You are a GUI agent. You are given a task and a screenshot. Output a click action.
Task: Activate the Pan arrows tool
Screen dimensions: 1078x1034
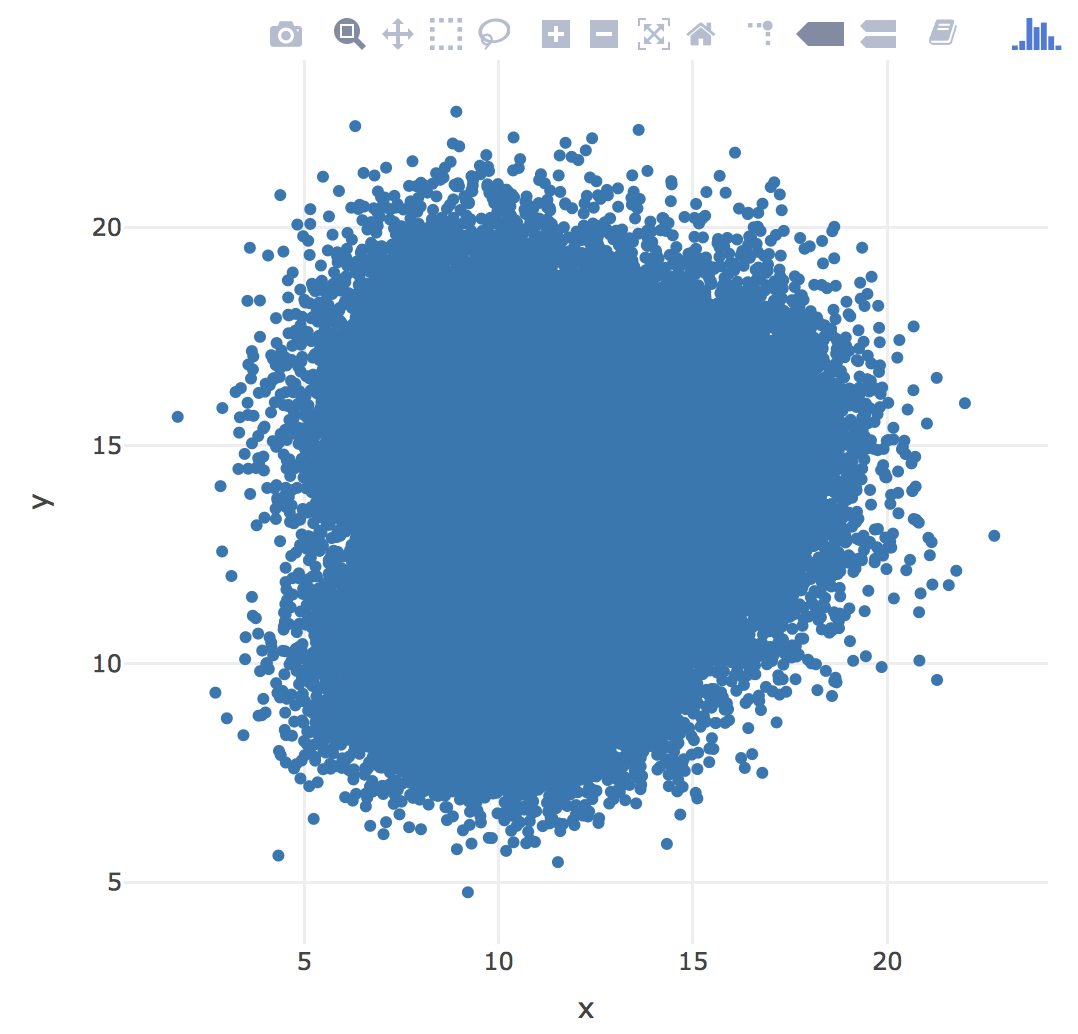[398, 35]
